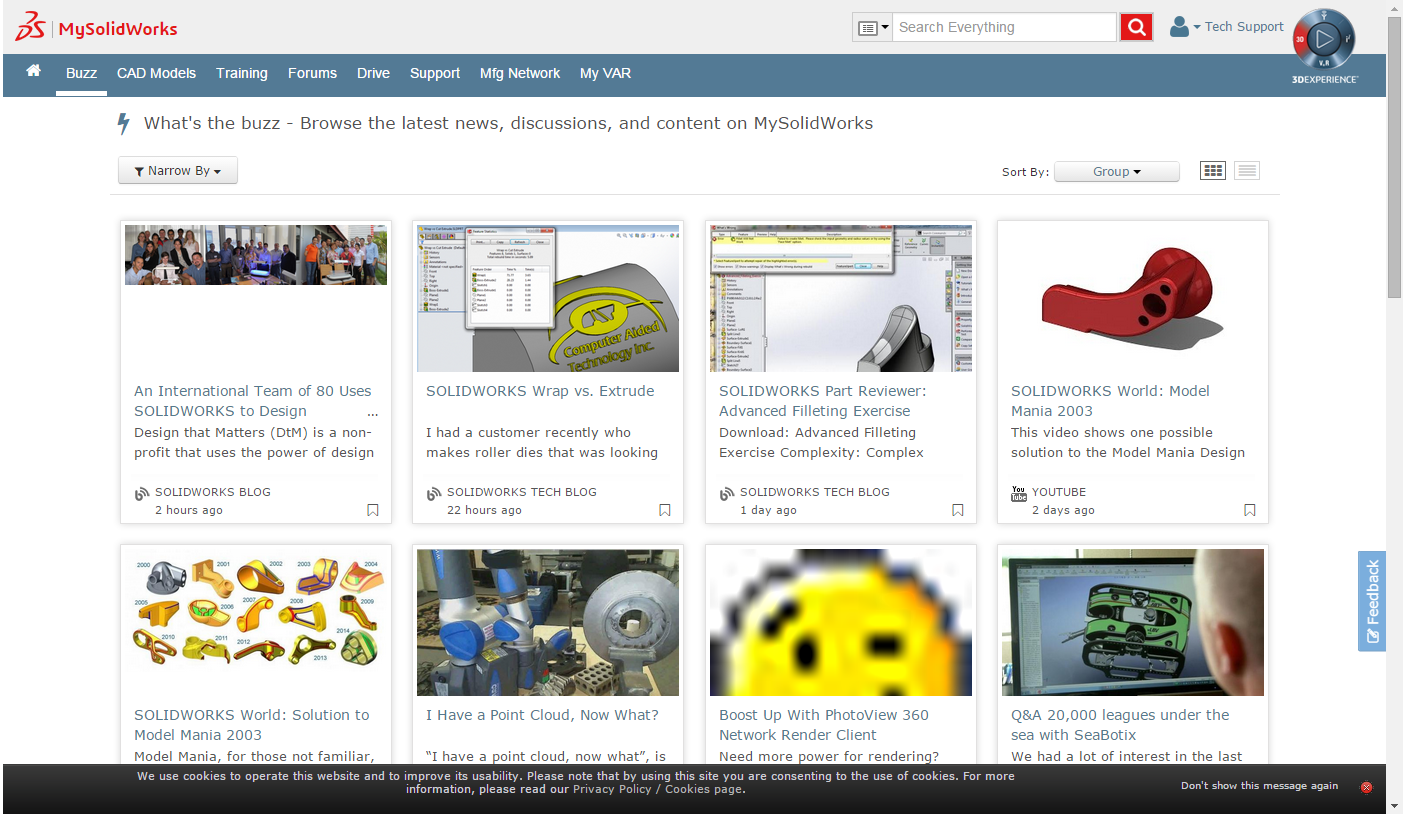Open the Feedback side tab

[x=1372, y=601]
